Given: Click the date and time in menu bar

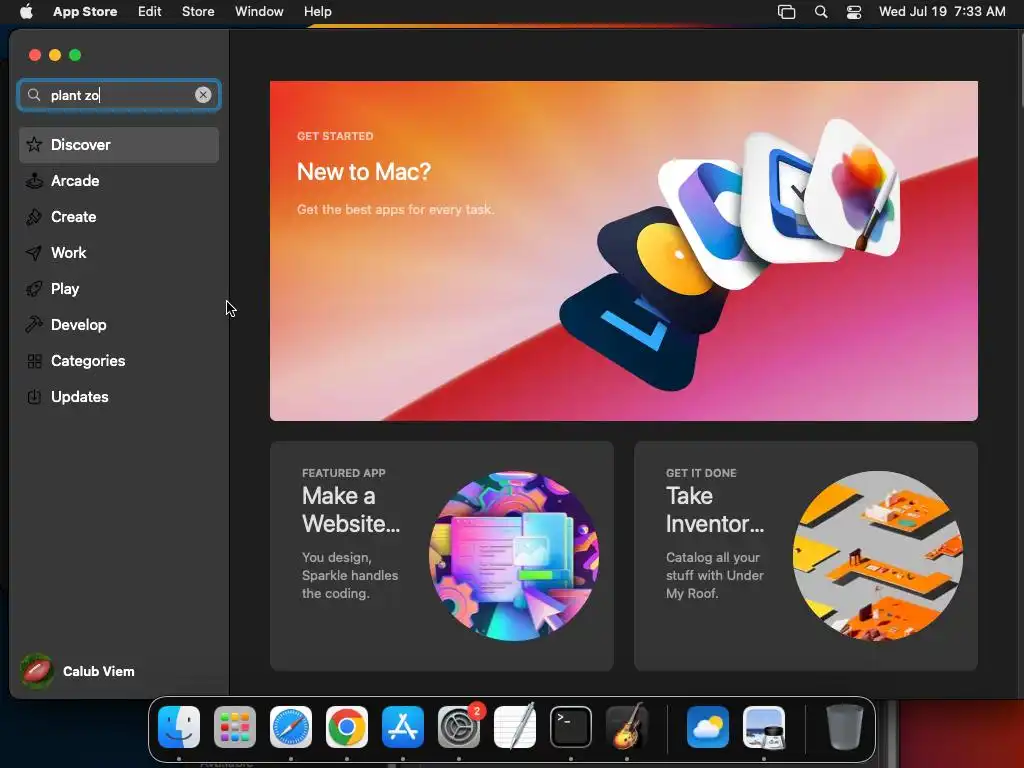Looking at the screenshot, I should 942,11.
